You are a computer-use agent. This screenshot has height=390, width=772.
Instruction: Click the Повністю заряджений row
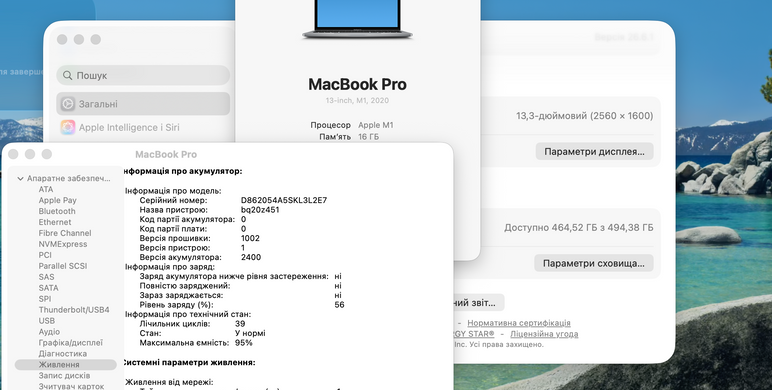[x=240, y=286]
